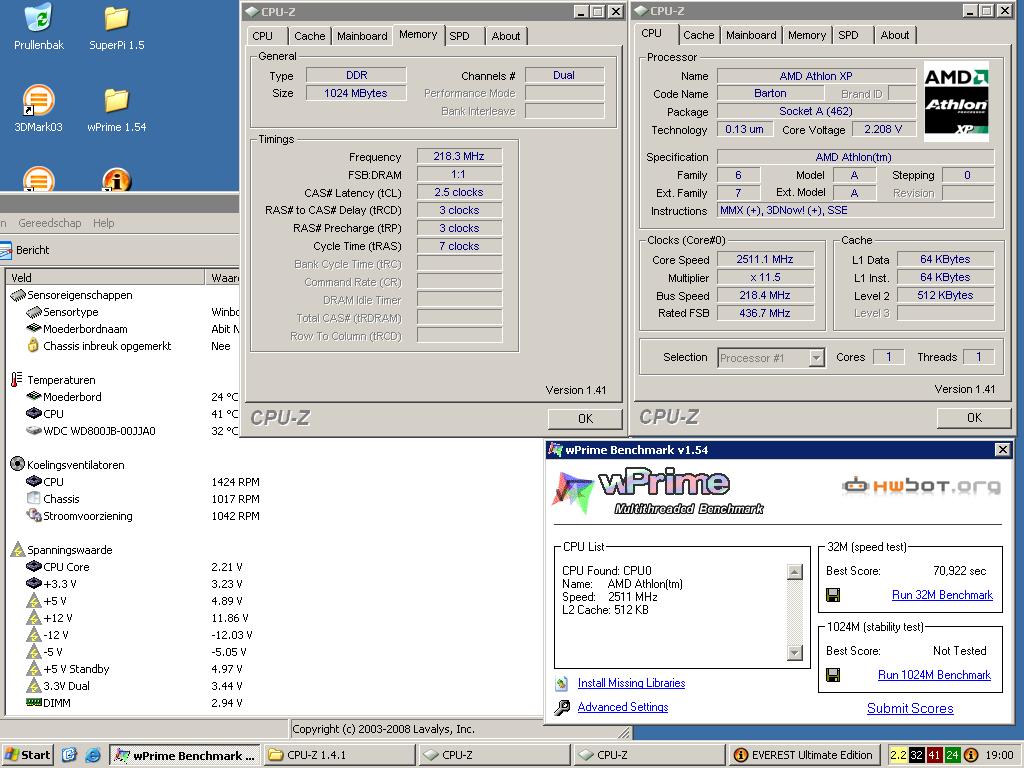
Task: Select the +12 V voltage row
Action: tap(137, 618)
